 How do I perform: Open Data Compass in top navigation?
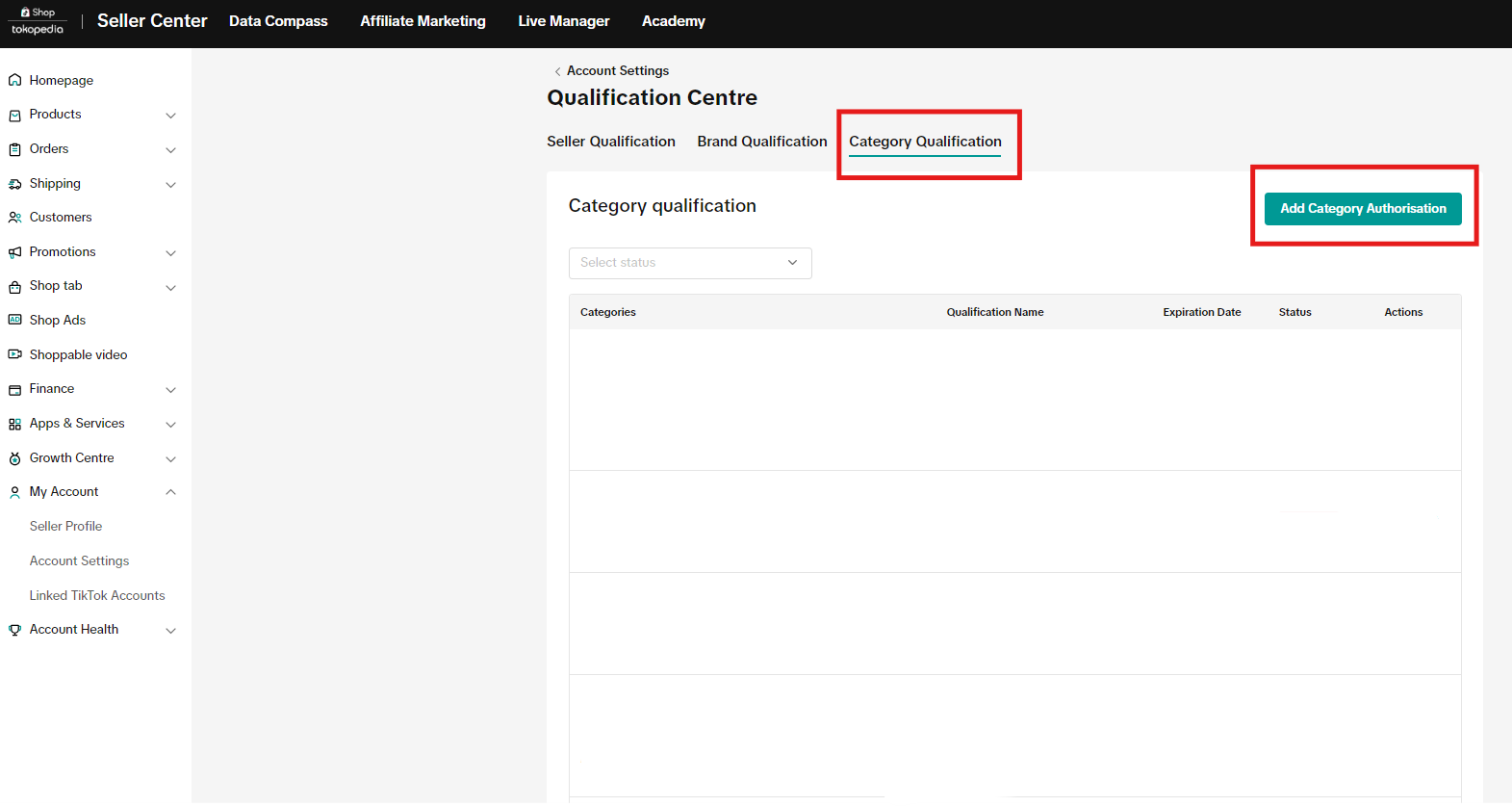pos(278,21)
